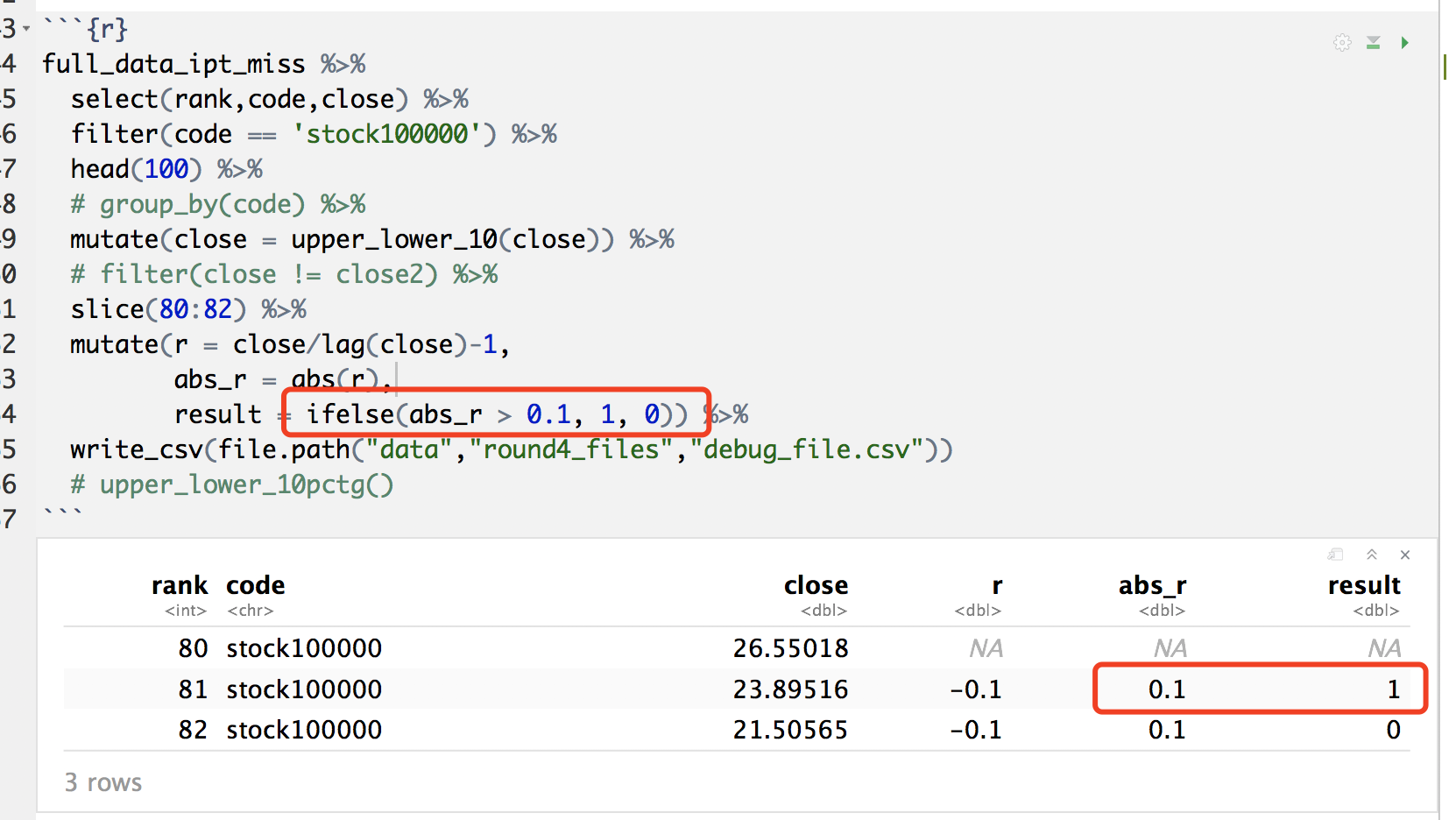The width and height of the screenshot is (1456, 820).
Task: Click abs_r value 0.1 in row 81
Action: 1167,689
